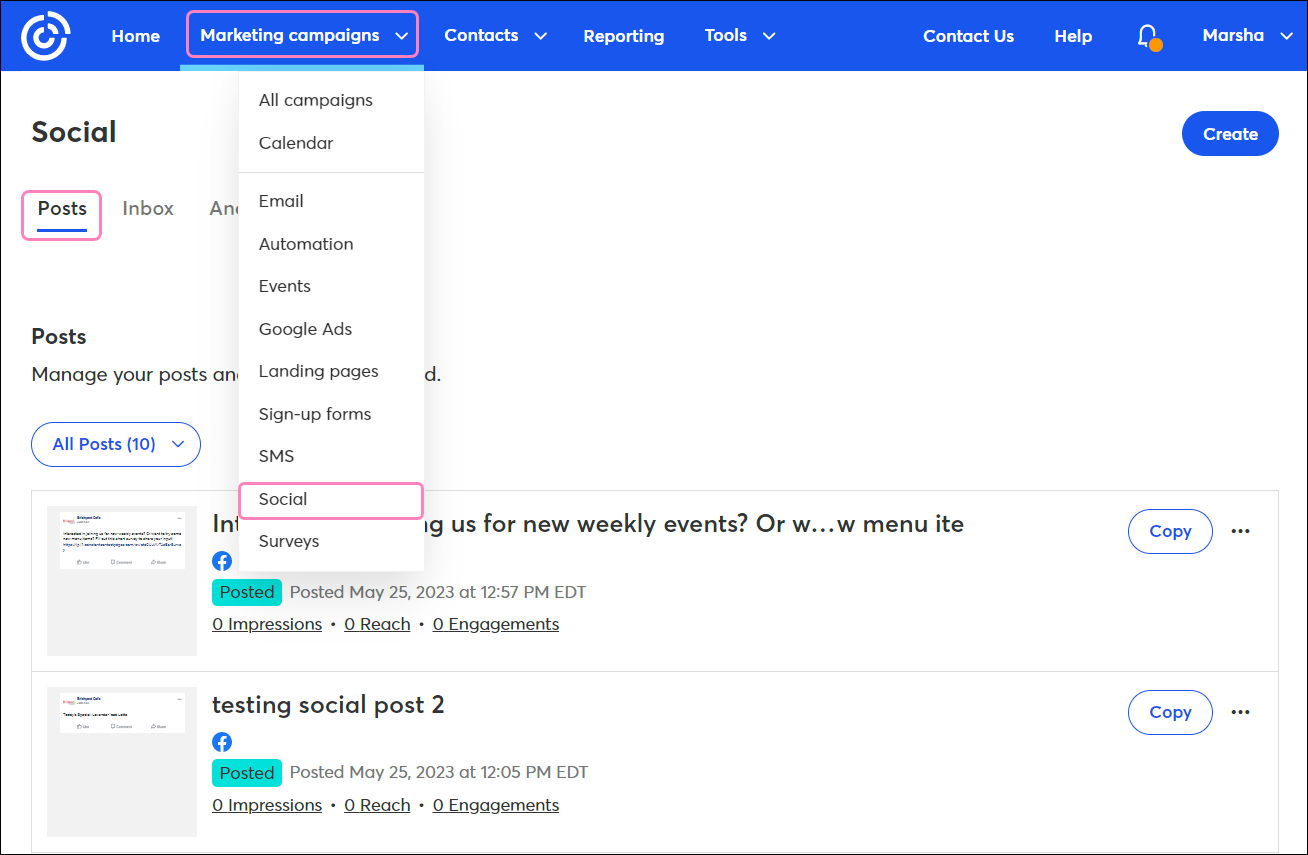Select Calendar from the Marketing campaigns menu
Screen dimensions: 1308x855
point(296,142)
